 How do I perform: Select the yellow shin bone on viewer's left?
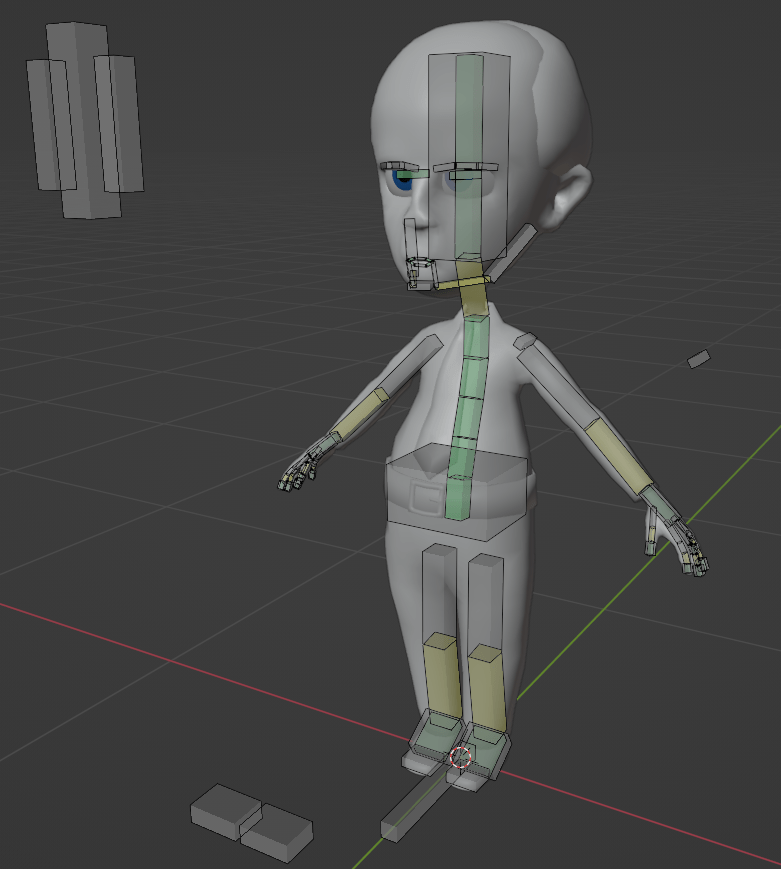[x=439, y=673]
